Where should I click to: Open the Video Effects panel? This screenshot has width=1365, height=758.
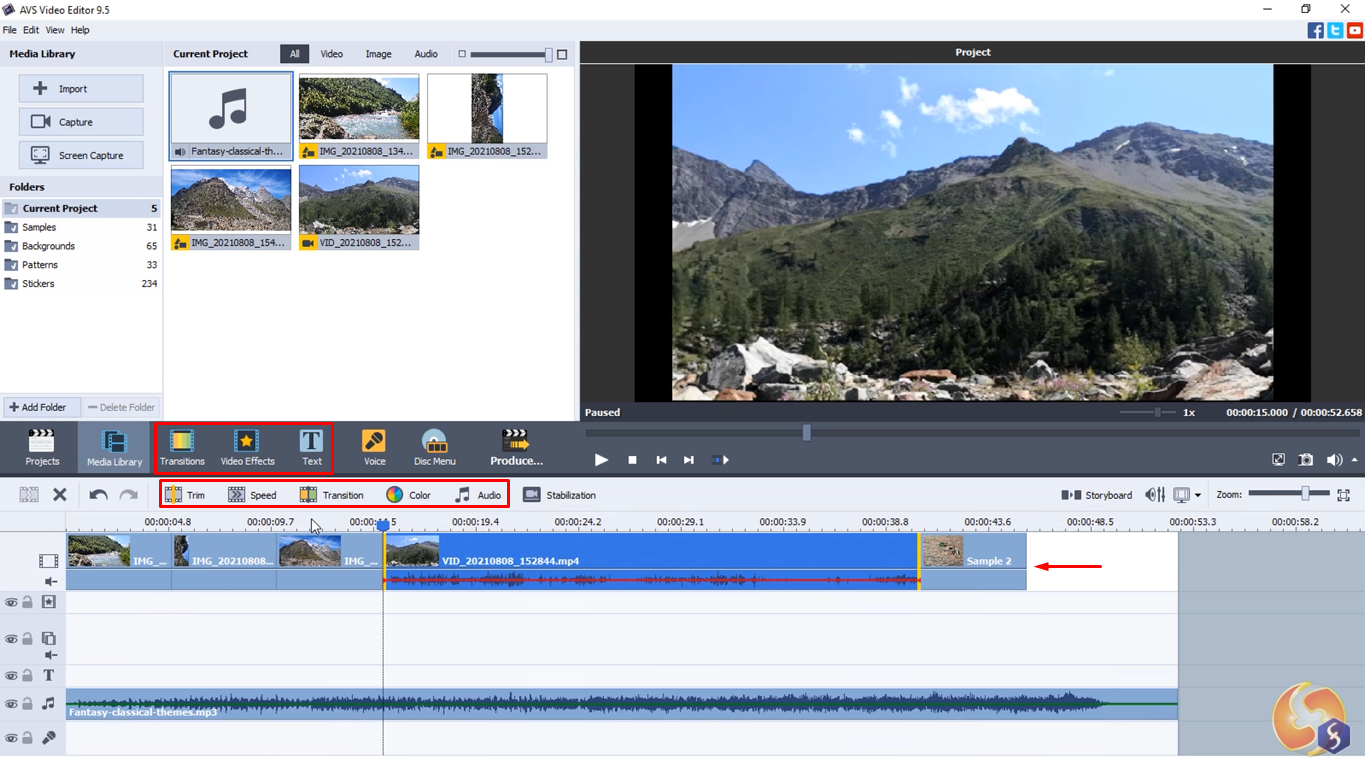tap(246, 447)
